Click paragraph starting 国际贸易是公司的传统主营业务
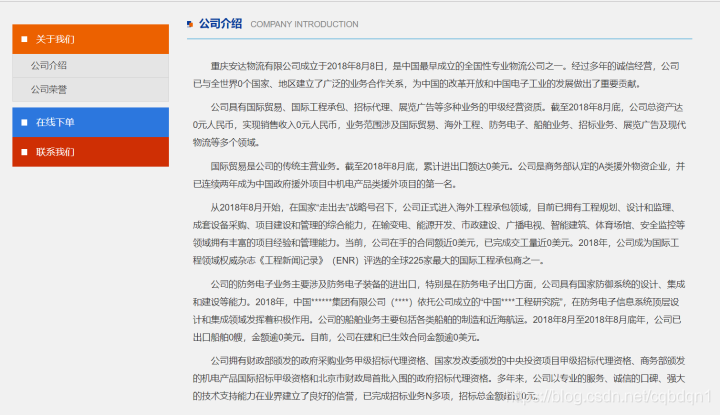The image size is (720, 415). click(439, 175)
